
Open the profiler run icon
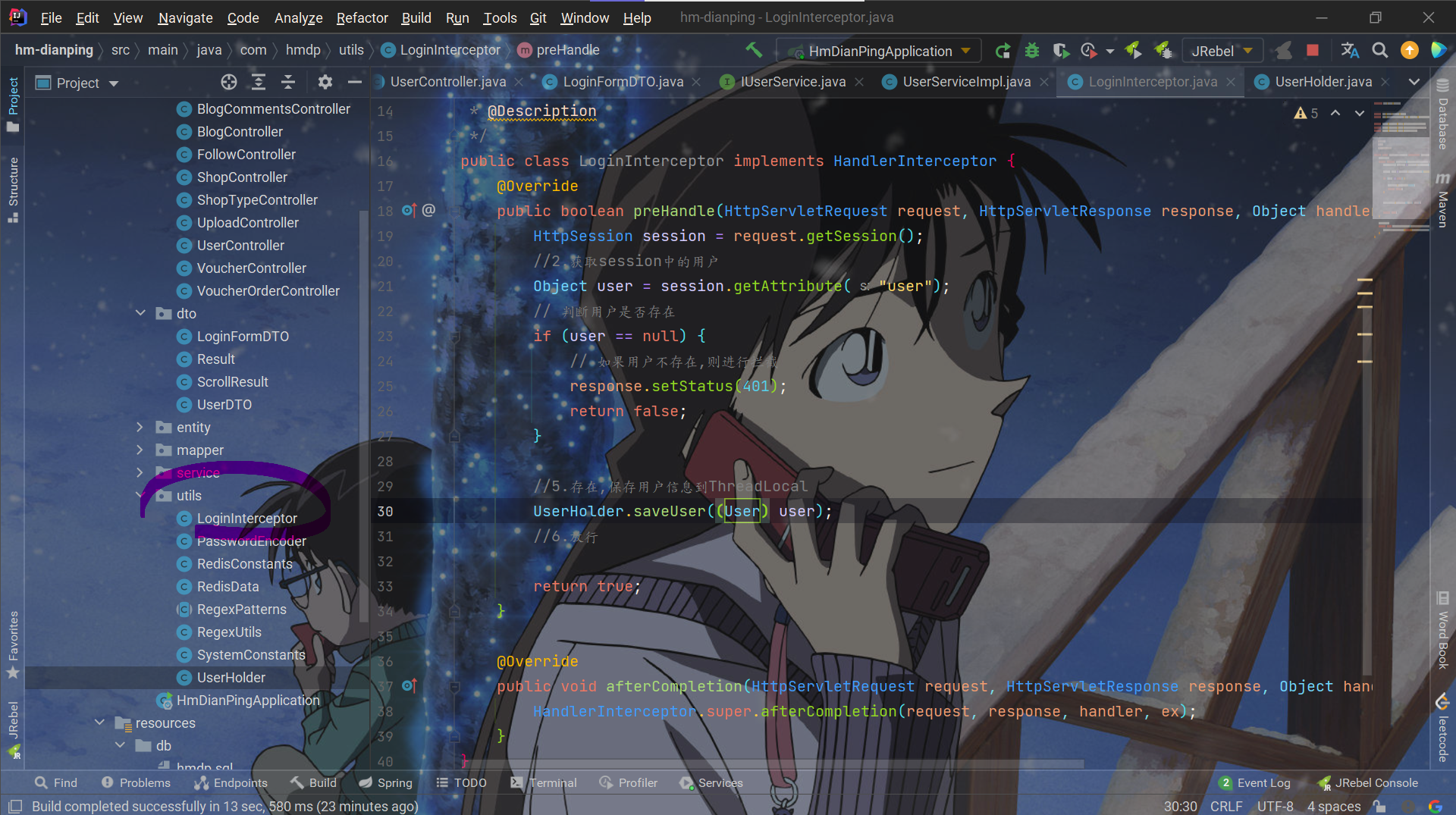[x=1089, y=51]
